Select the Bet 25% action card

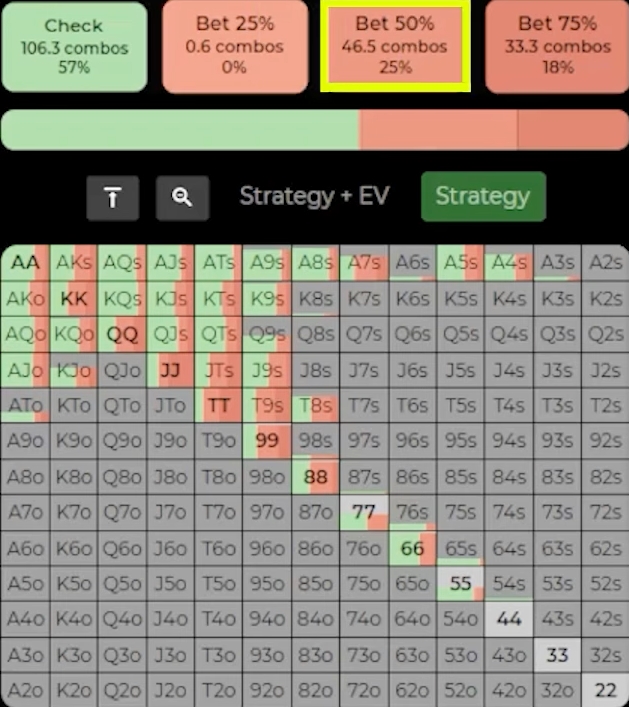(235, 46)
